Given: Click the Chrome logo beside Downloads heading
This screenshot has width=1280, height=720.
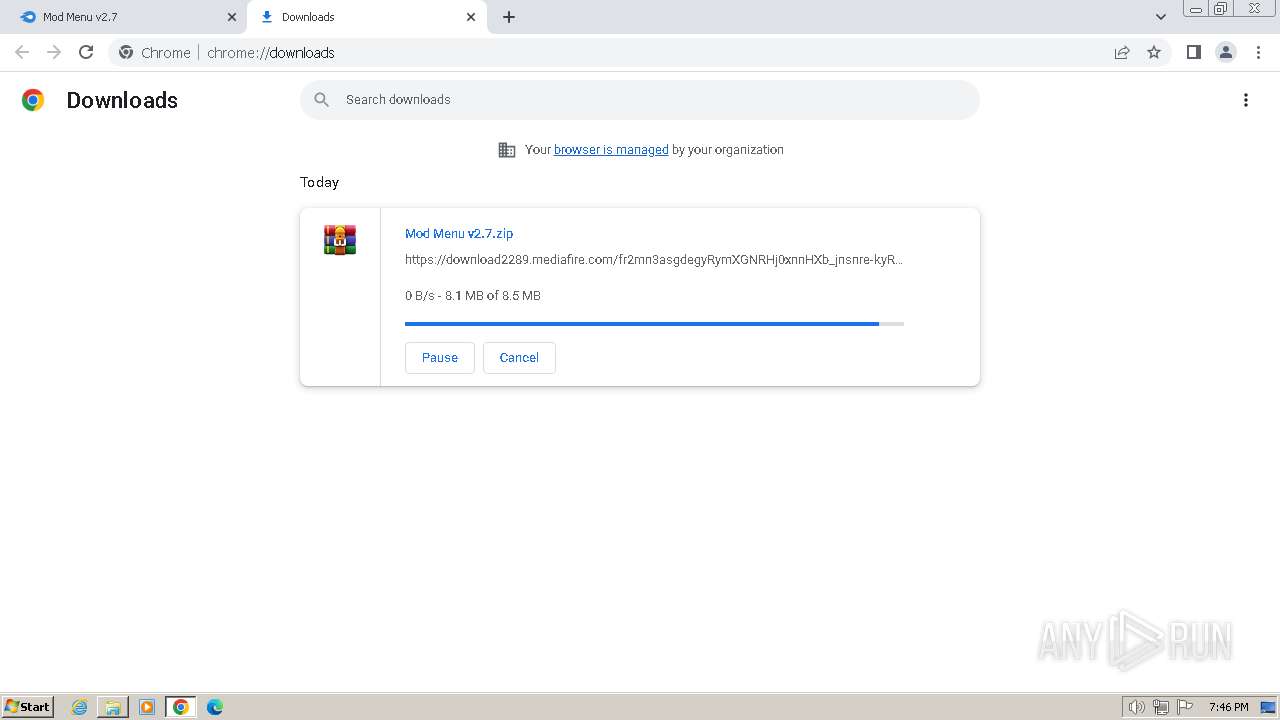Looking at the screenshot, I should tap(33, 100).
